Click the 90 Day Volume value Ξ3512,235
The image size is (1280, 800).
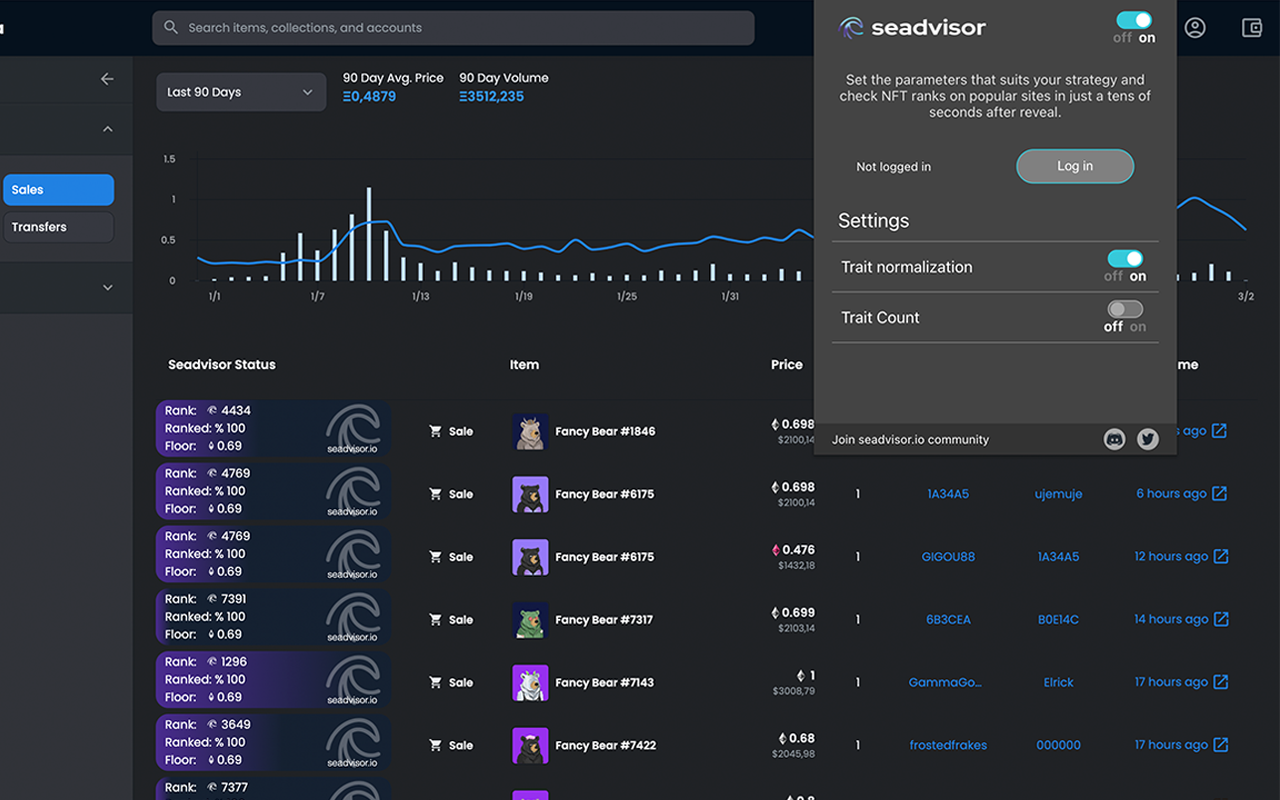pyautogui.click(x=491, y=97)
